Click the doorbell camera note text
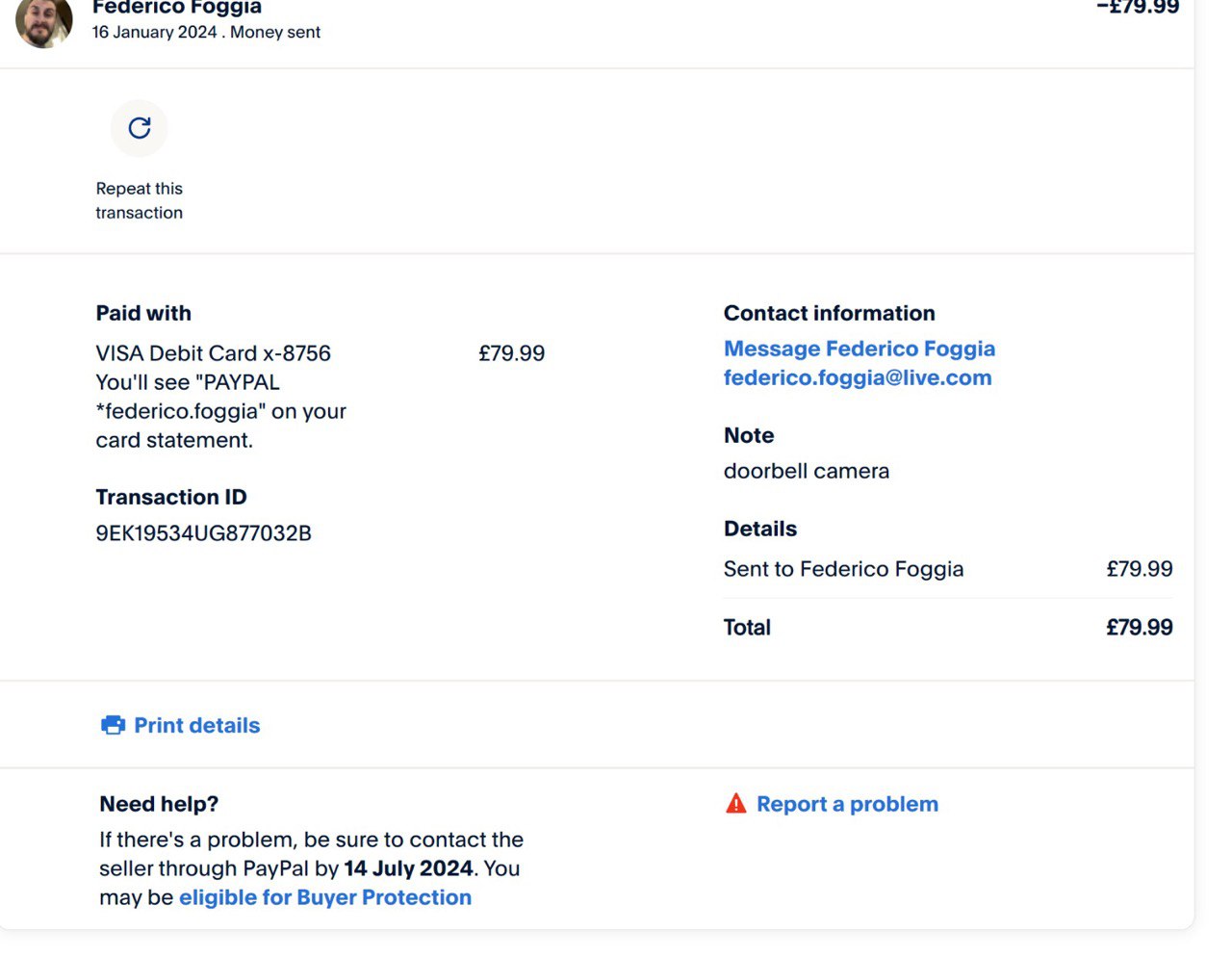 click(806, 471)
